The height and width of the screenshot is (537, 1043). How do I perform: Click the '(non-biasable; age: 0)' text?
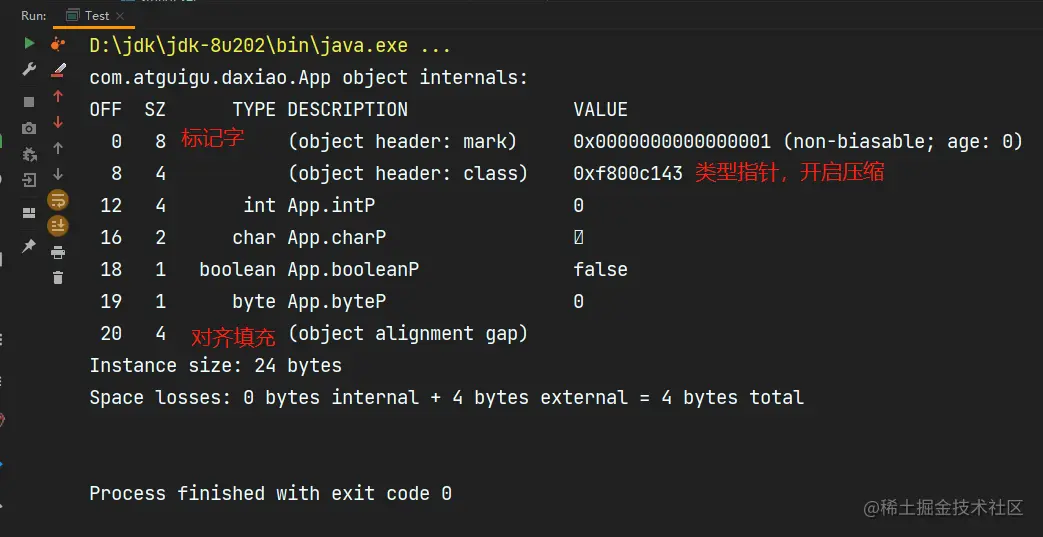tap(902, 142)
